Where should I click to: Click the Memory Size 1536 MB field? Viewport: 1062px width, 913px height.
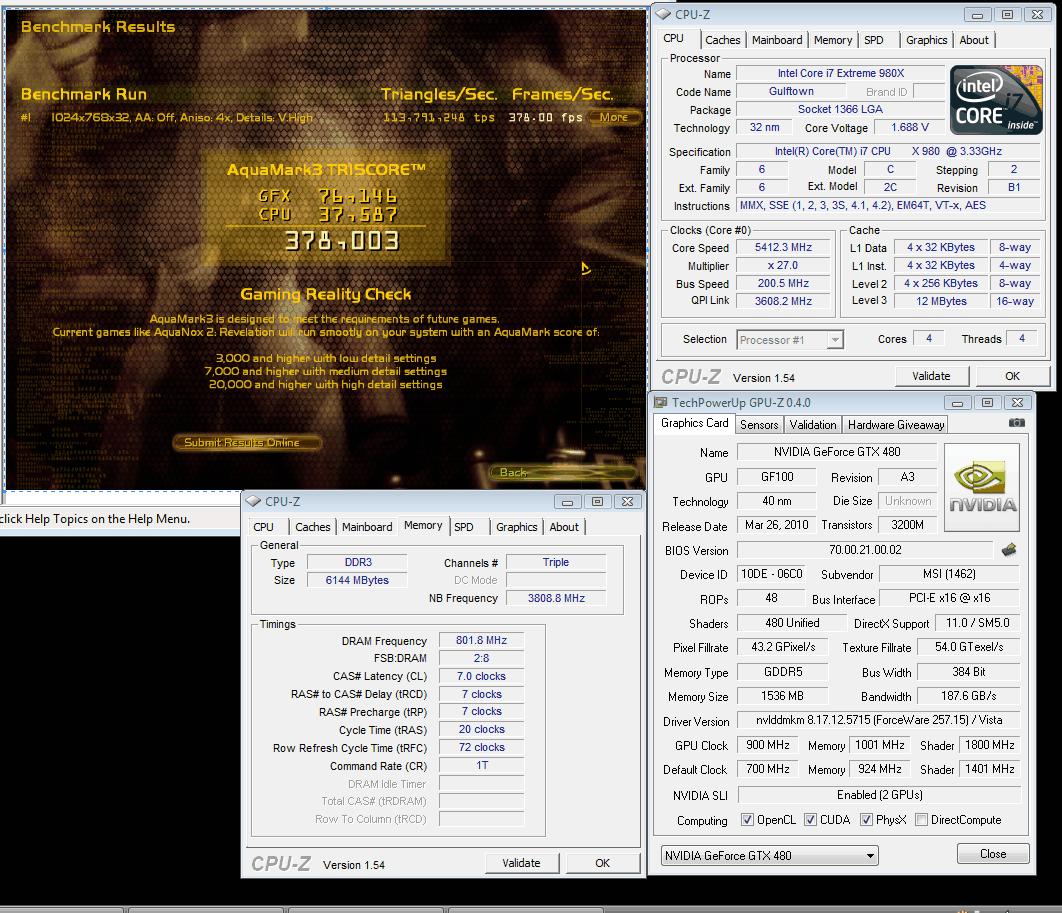click(x=782, y=696)
